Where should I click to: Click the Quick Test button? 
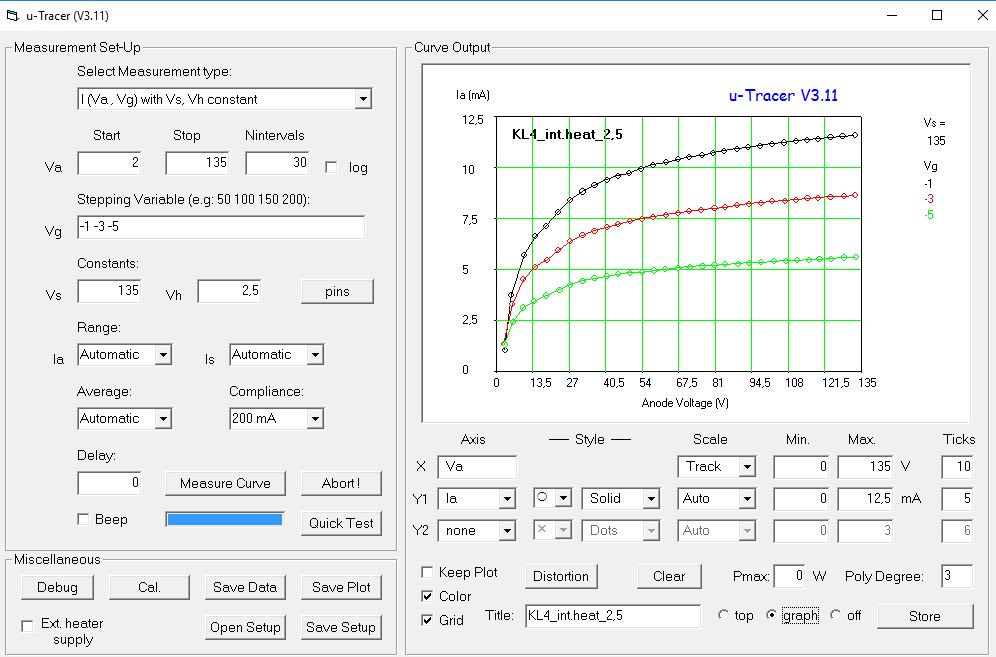pyautogui.click(x=341, y=523)
